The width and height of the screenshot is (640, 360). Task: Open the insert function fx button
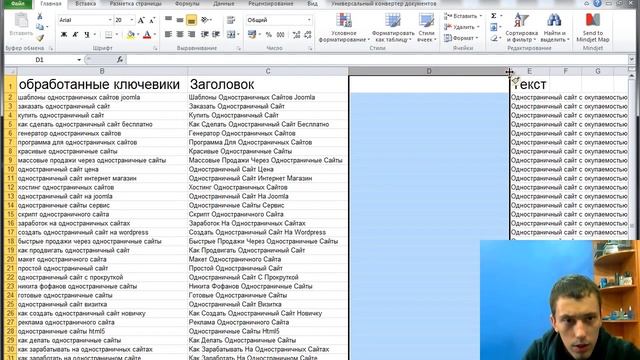click(x=120, y=60)
